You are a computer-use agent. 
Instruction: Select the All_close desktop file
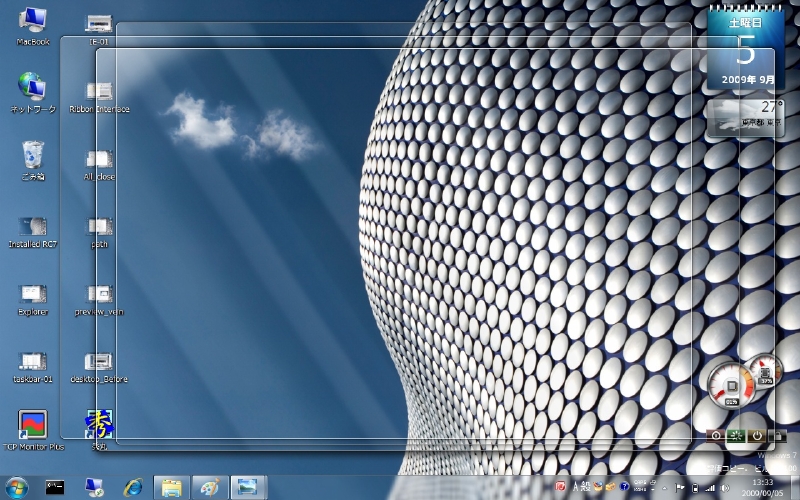99,165
